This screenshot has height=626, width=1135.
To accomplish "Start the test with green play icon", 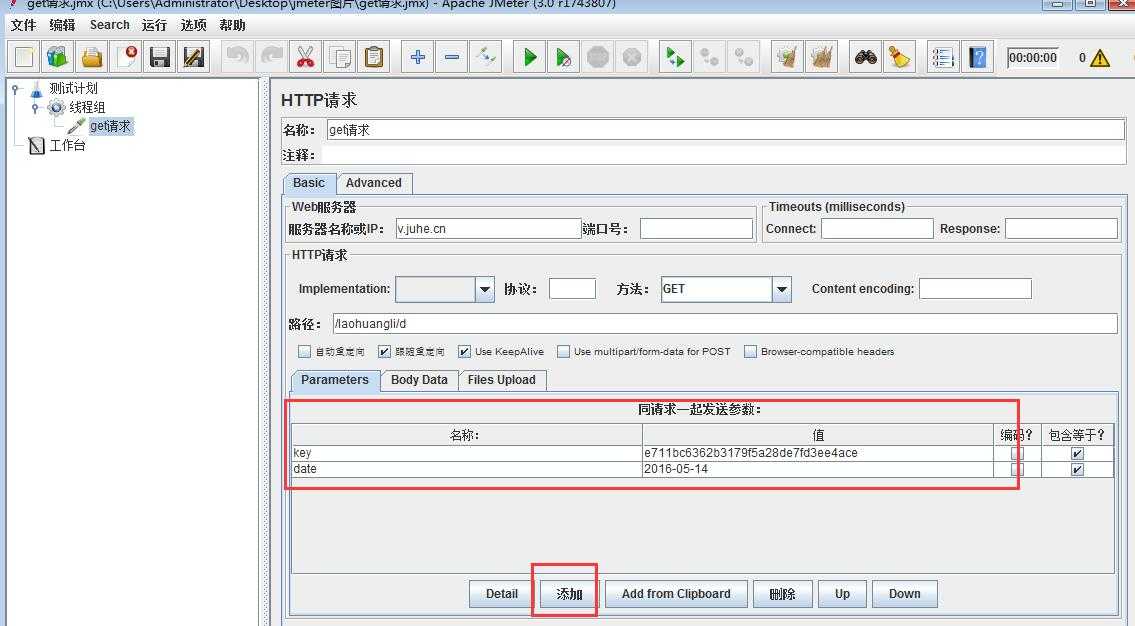I will point(530,57).
